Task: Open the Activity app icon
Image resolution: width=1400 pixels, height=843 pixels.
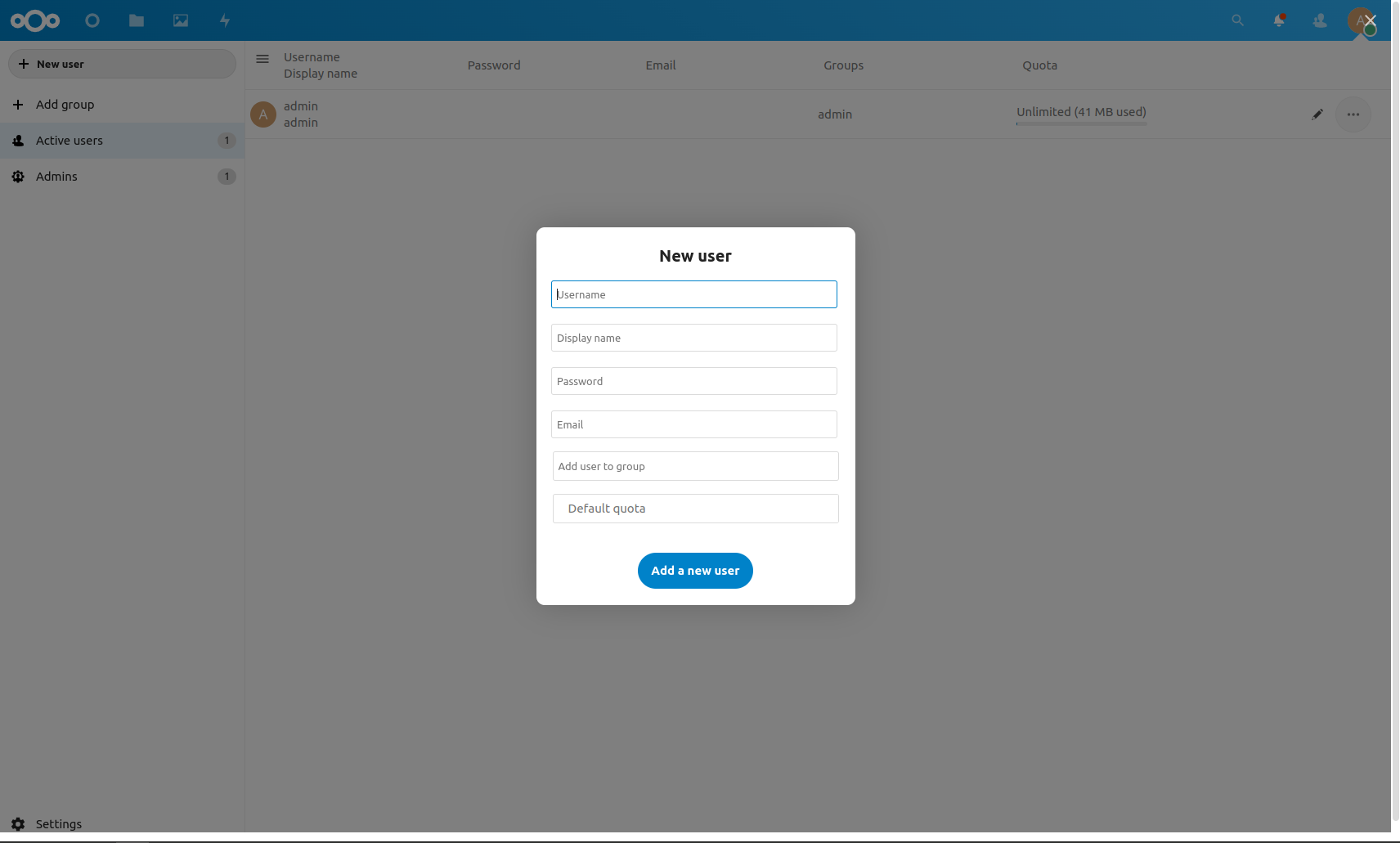Action: [223, 20]
